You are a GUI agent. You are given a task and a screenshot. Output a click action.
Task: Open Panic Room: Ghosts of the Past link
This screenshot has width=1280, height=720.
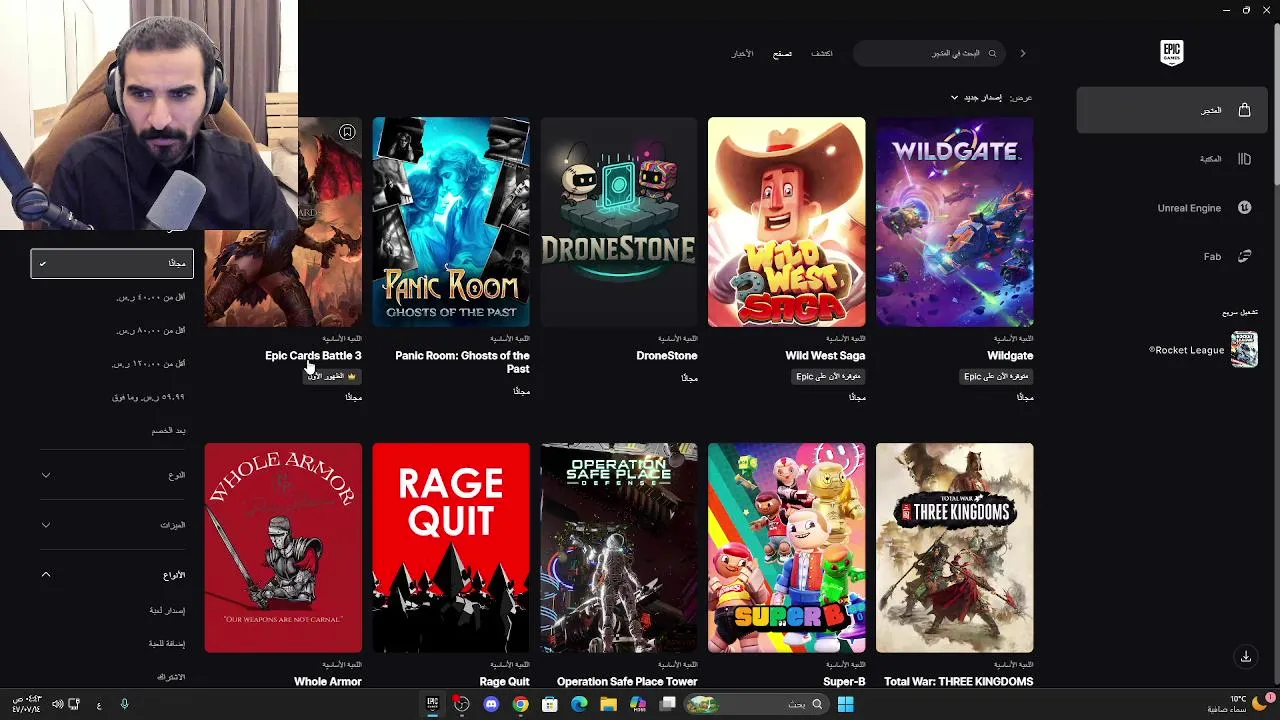coord(462,362)
